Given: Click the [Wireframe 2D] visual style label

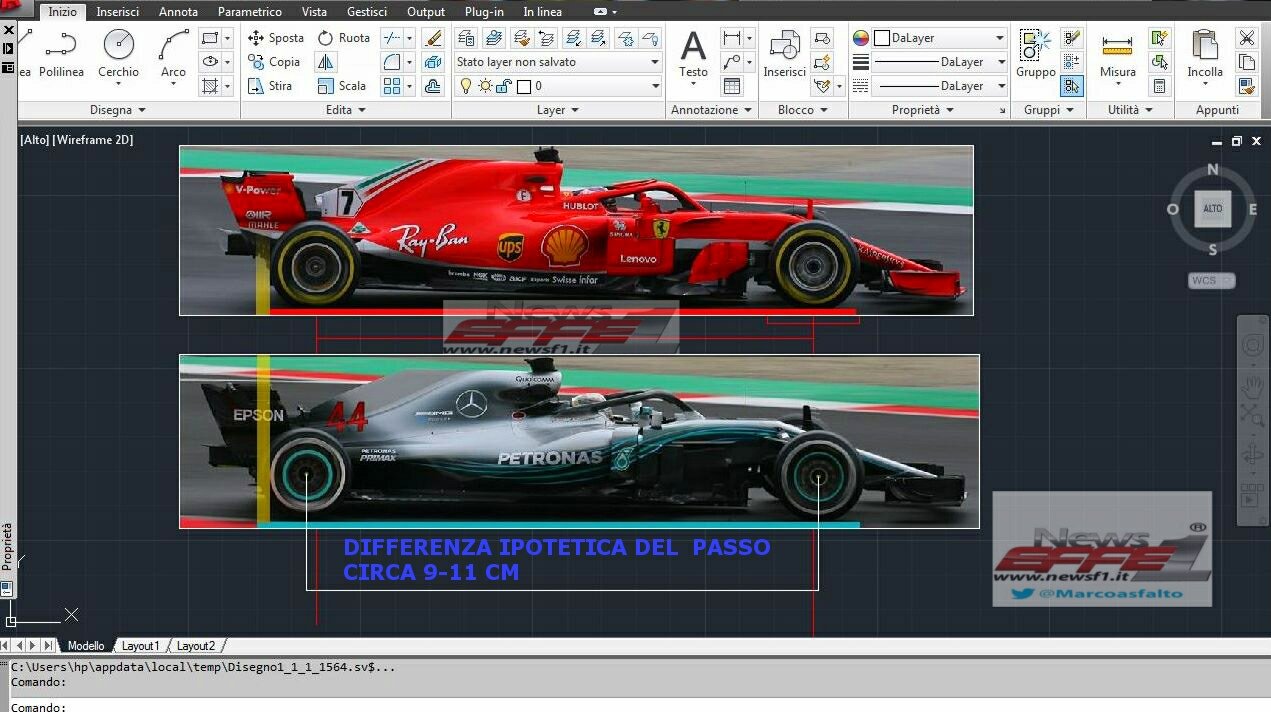Looking at the screenshot, I should coord(93,140).
